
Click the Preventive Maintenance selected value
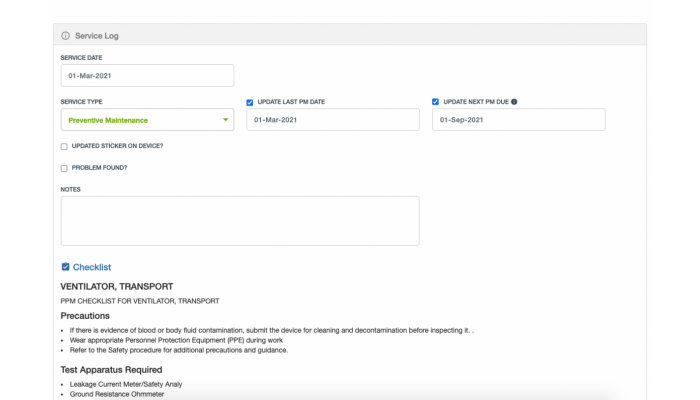108,120
